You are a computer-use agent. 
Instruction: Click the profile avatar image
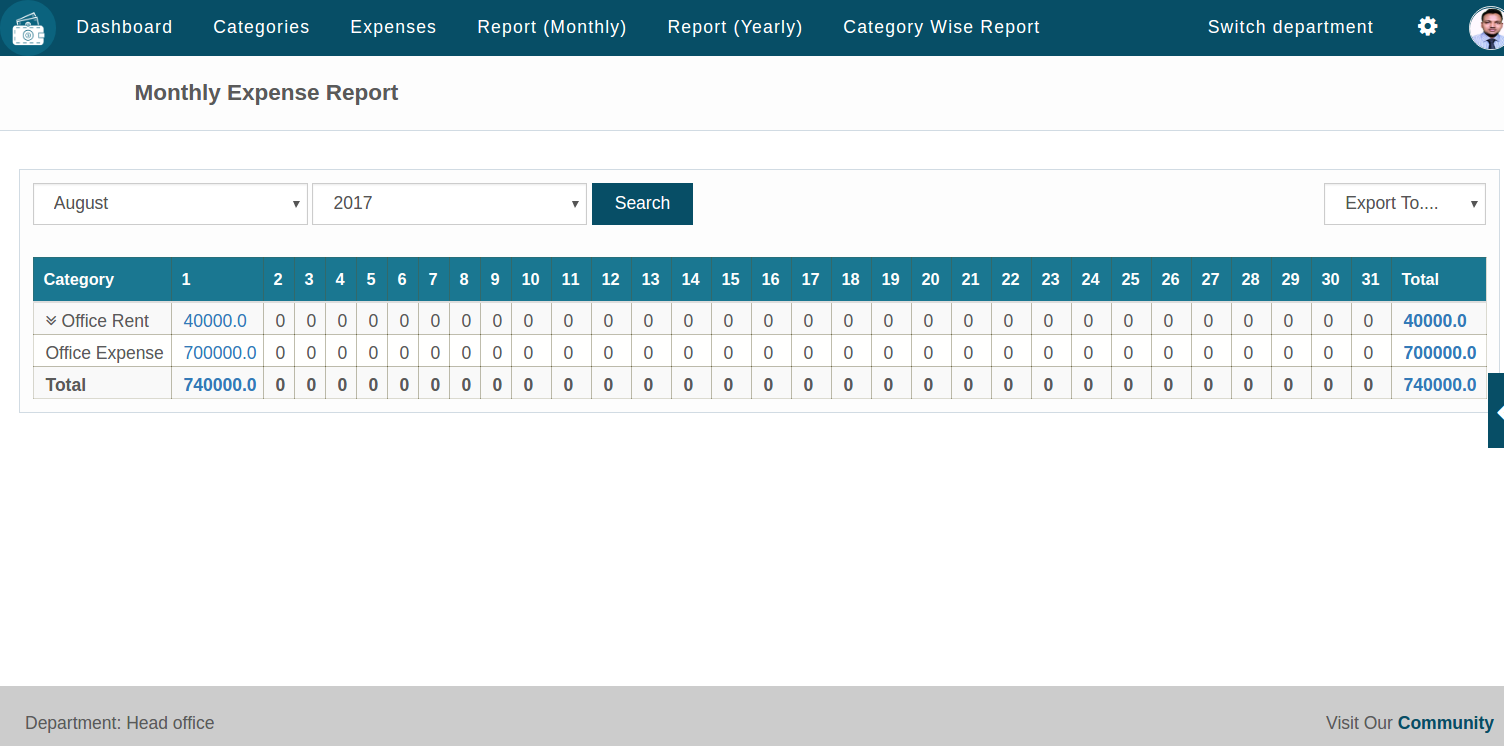tap(1484, 27)
